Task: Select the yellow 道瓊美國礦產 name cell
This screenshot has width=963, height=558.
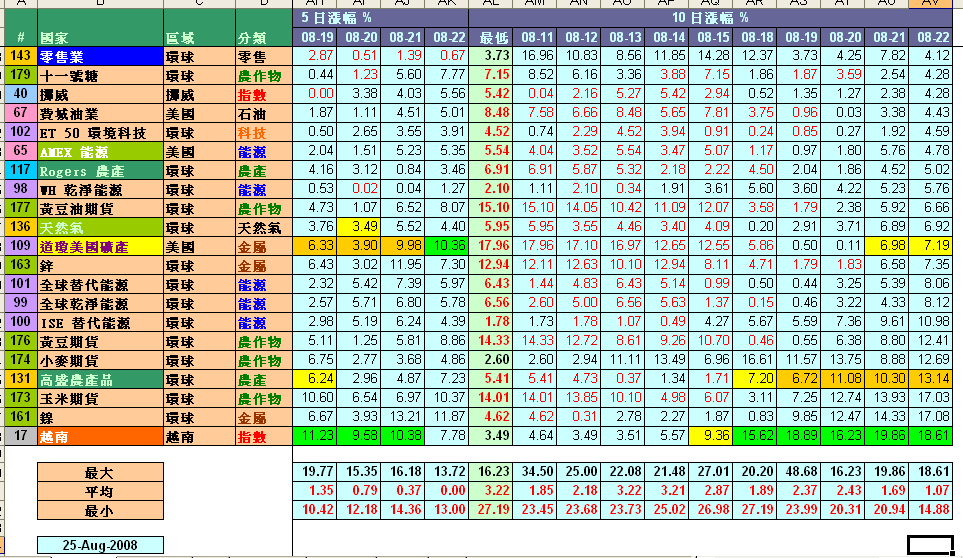Action: tap(100, 246)
